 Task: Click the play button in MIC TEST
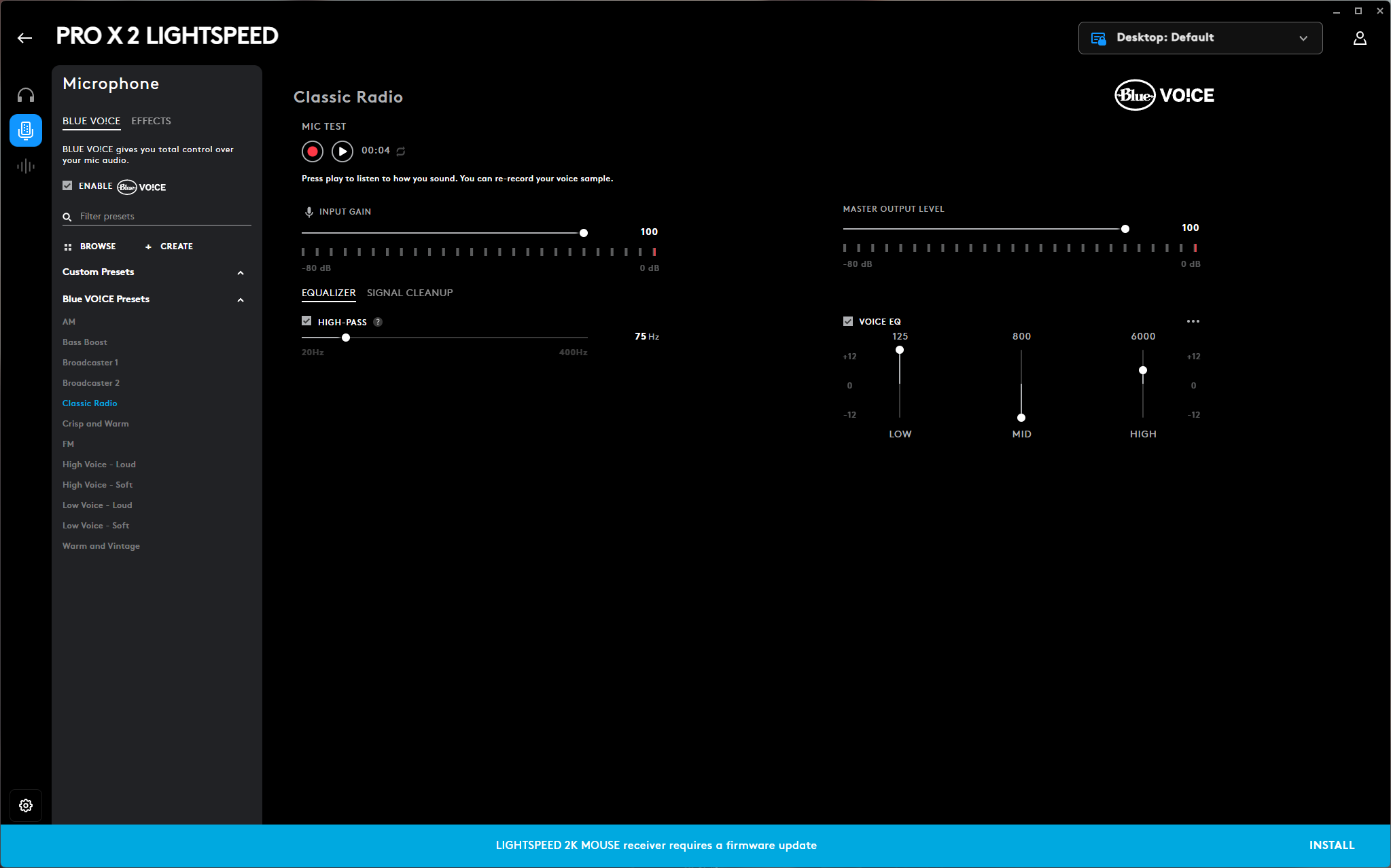[341, 150]
